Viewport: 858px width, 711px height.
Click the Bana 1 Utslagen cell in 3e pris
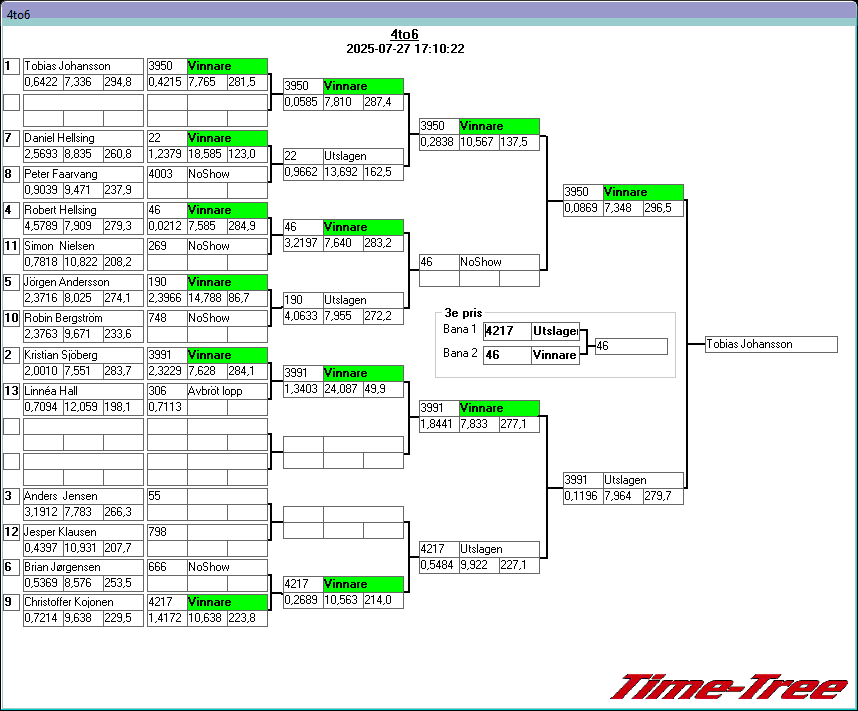[555, 331]
